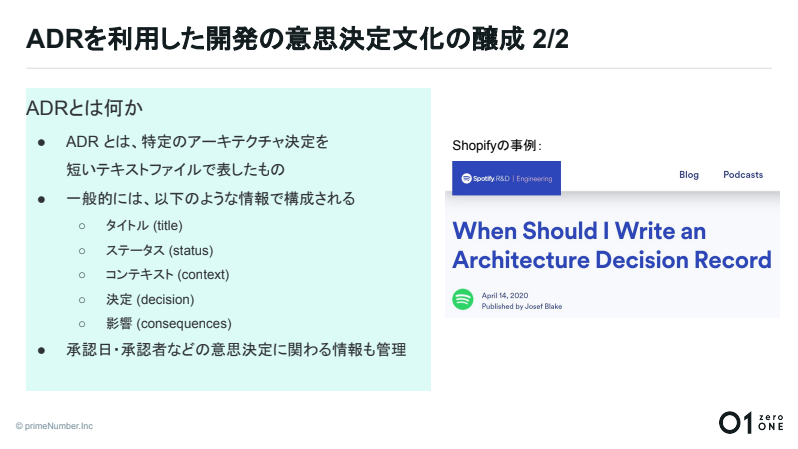The height and width of the screenshot is (449, 798).
Task: Click the 'タイトル (title)' sub-bullet
Action: pyautogui.click(x=144, y=226)
